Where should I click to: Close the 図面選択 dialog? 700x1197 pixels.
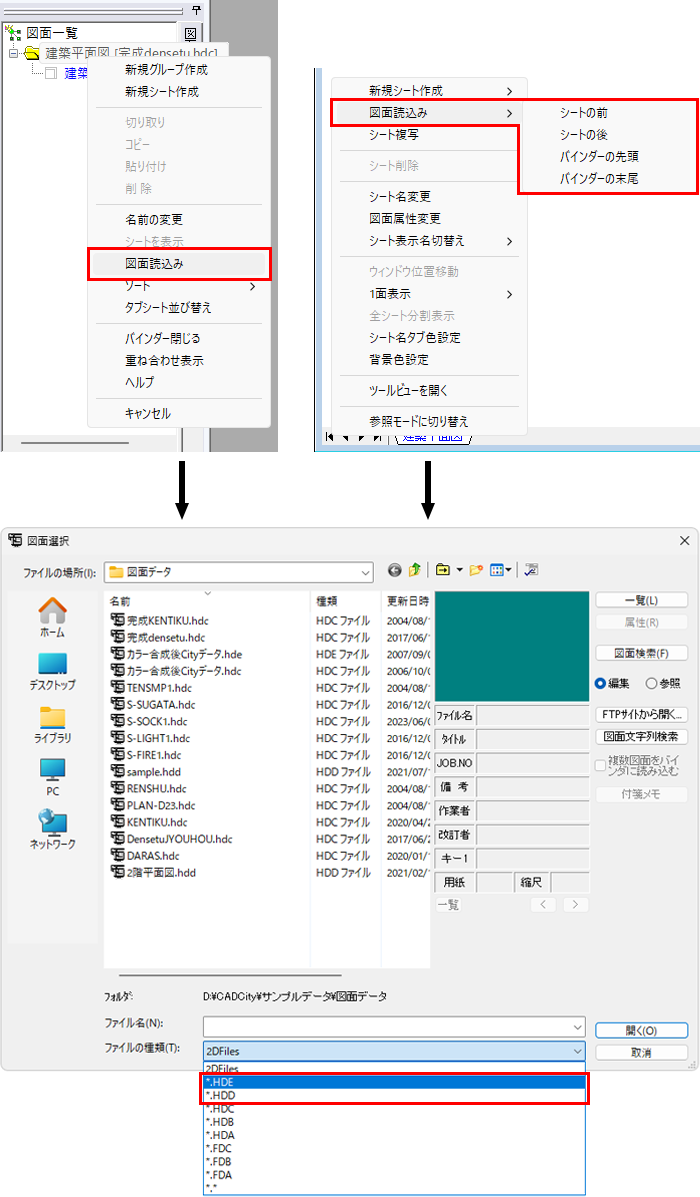click(x=684, y=540)
